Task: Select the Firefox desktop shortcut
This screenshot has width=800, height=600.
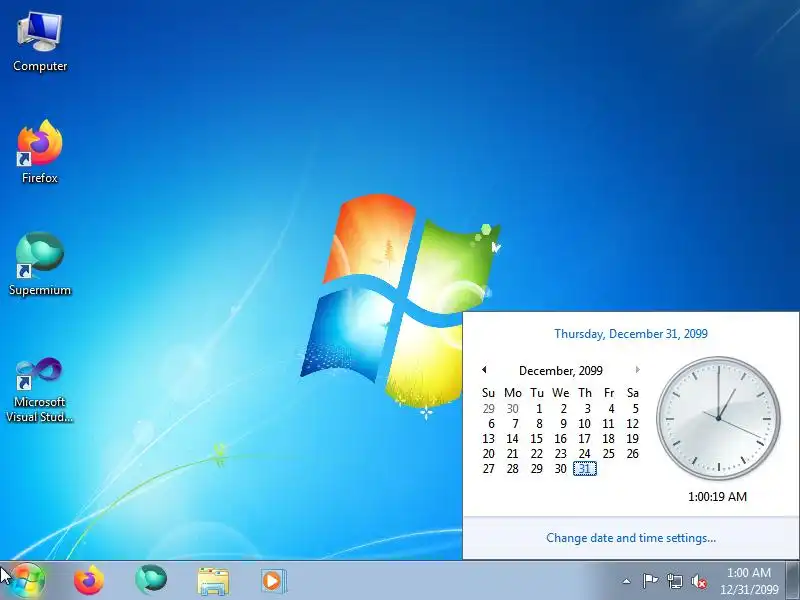Action: tap(40, 152)
